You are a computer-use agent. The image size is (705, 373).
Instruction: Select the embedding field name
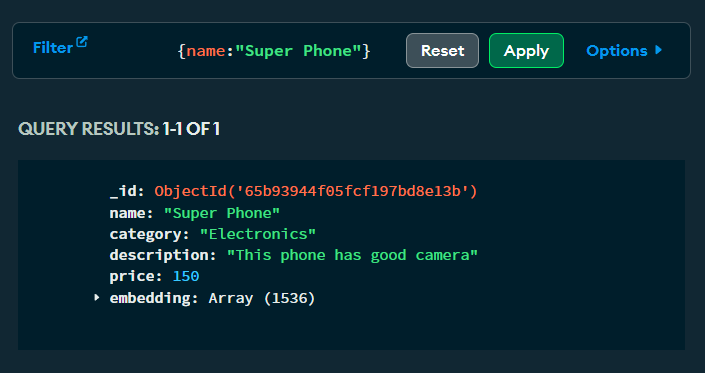pos(150,298)
